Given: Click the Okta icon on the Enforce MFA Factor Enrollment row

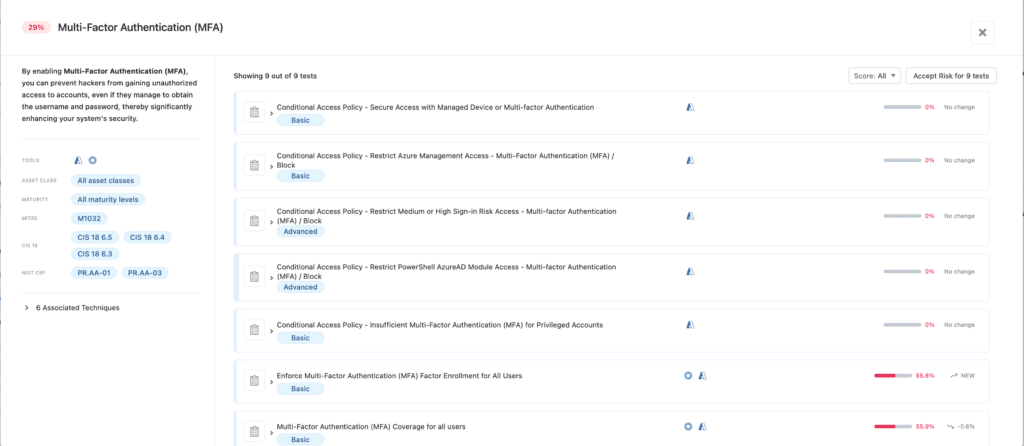Looking at the screenshot, I should [x=688, y=375].
